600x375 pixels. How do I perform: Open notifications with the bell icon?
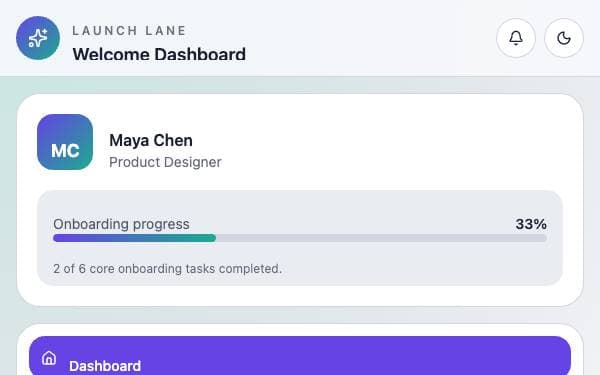pos(516,38)
